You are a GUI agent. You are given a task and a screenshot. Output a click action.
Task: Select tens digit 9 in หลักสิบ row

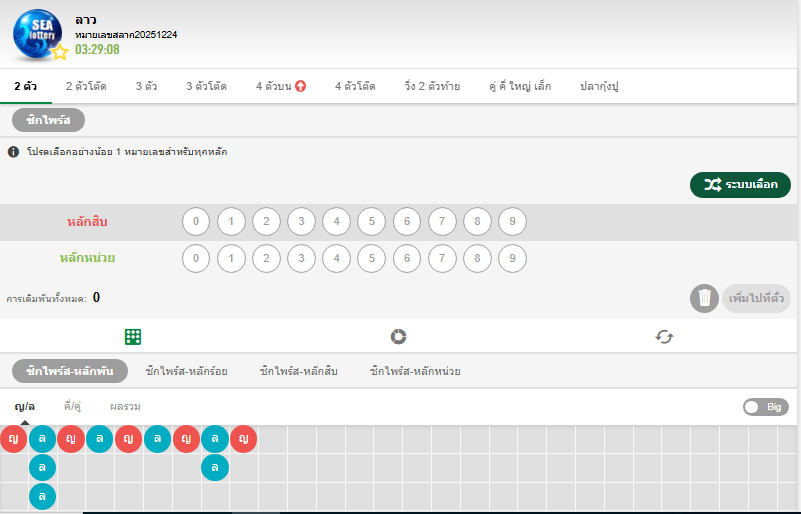[512, 221]
